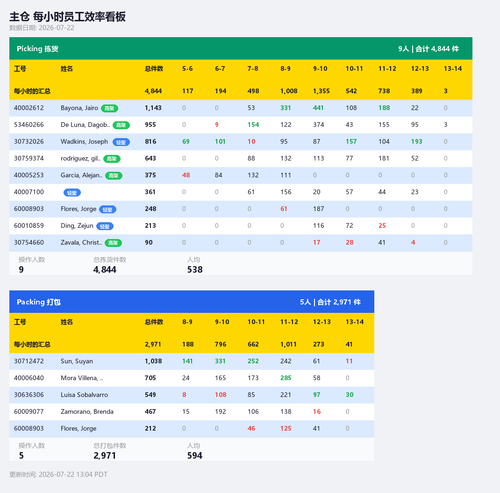This screenshot has width=500, height=493.
Task: Select the 7-8 hour column header
Action: click(x=253, y=69)
